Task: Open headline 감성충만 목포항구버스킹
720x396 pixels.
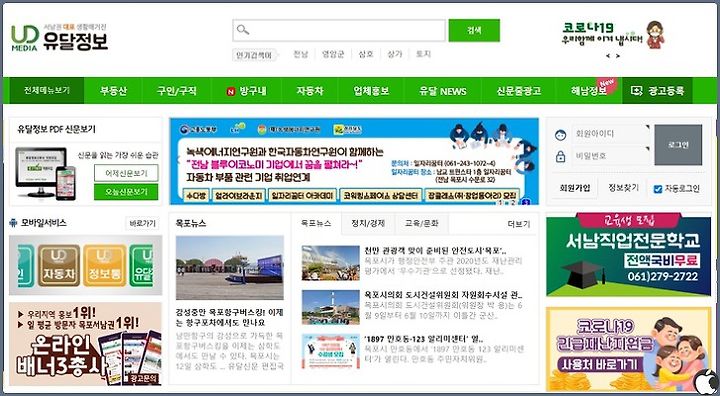Action: (x=230, y=317)
